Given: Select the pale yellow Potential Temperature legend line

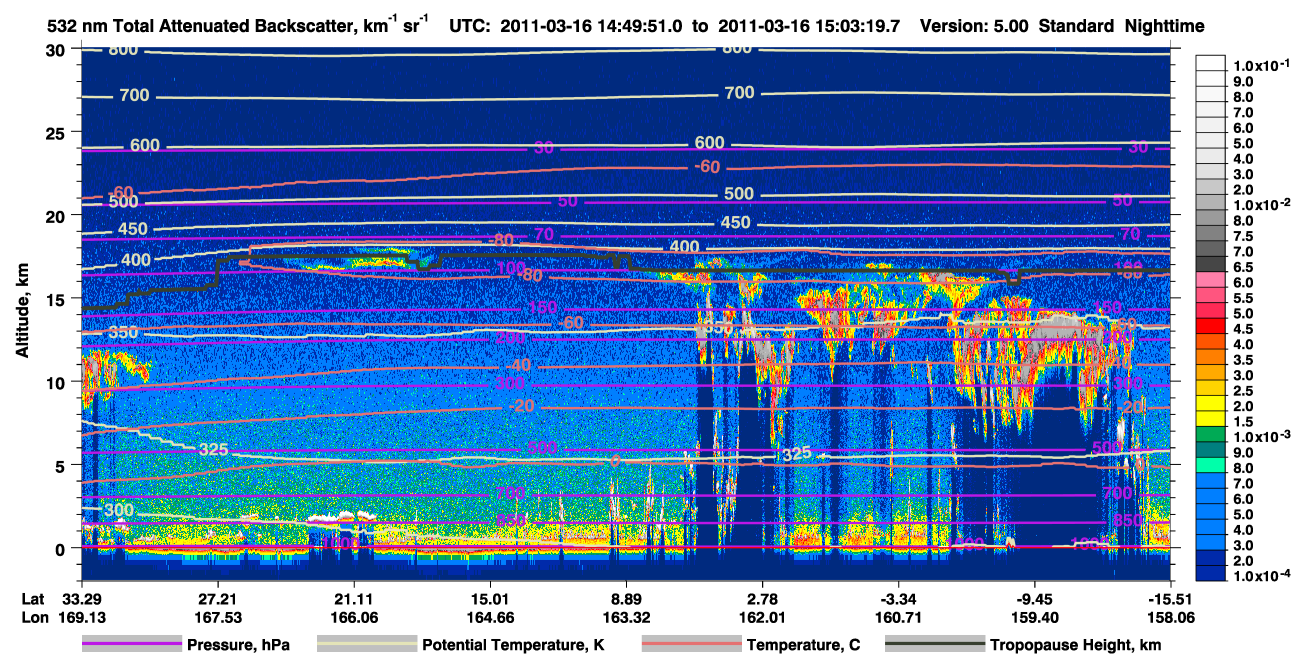Looking at the screenshot, I should point(367,645).
